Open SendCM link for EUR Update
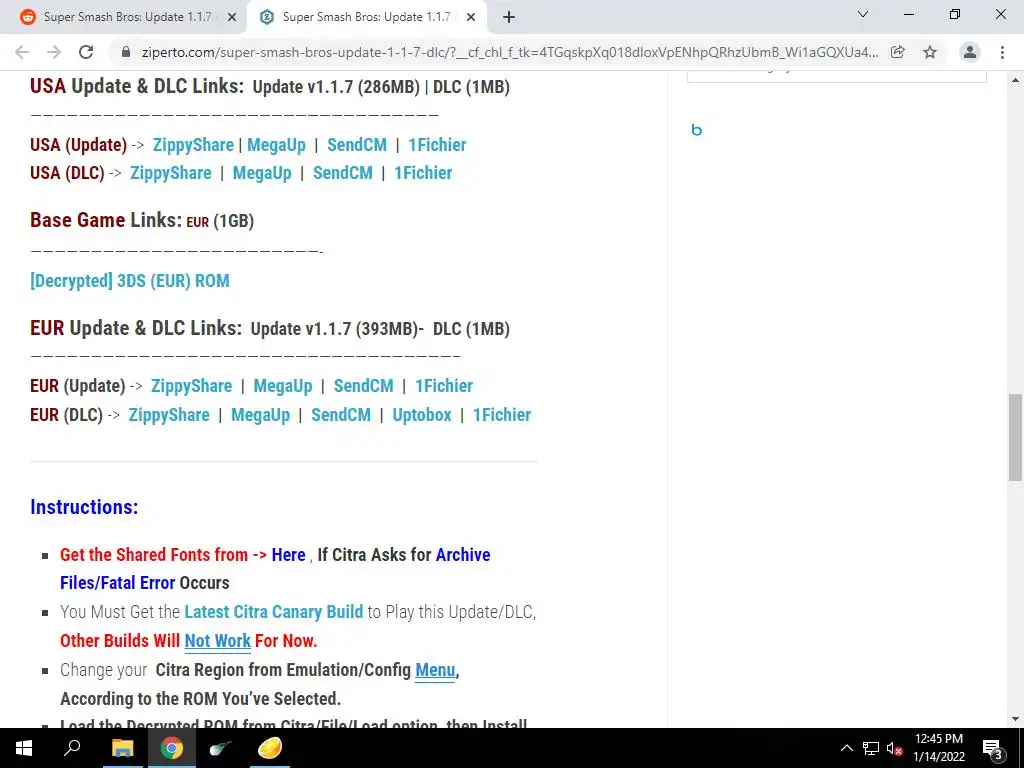This screenshot has width=1024, height=768. point(364,386)
